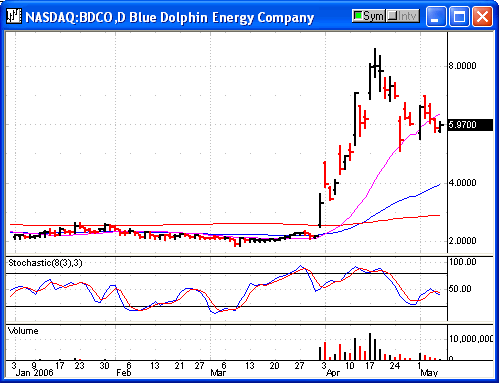The image size is (499, 383).
Task: Toggle the Sym linking button
Action: 369,16
